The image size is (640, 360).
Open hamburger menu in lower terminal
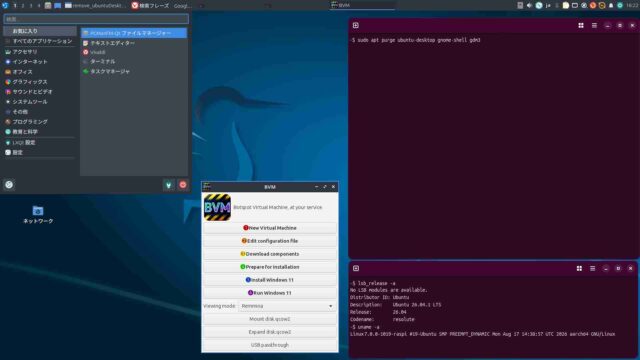[x=593, y=268]
